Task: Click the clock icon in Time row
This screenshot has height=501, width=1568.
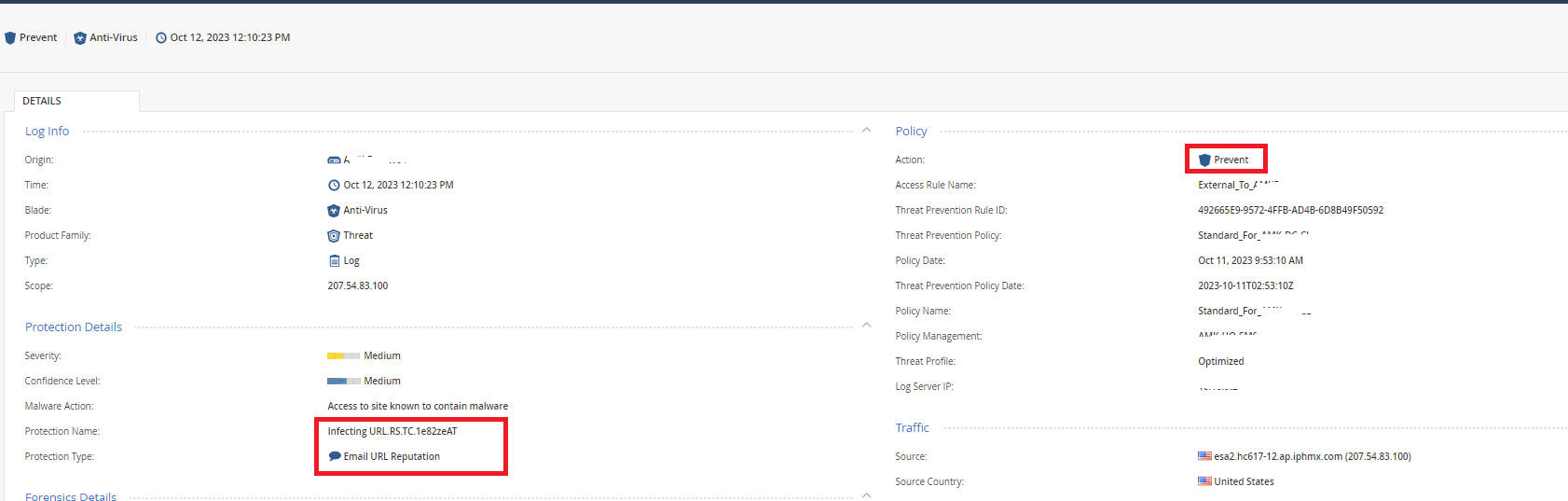Action: coord(334,186)
